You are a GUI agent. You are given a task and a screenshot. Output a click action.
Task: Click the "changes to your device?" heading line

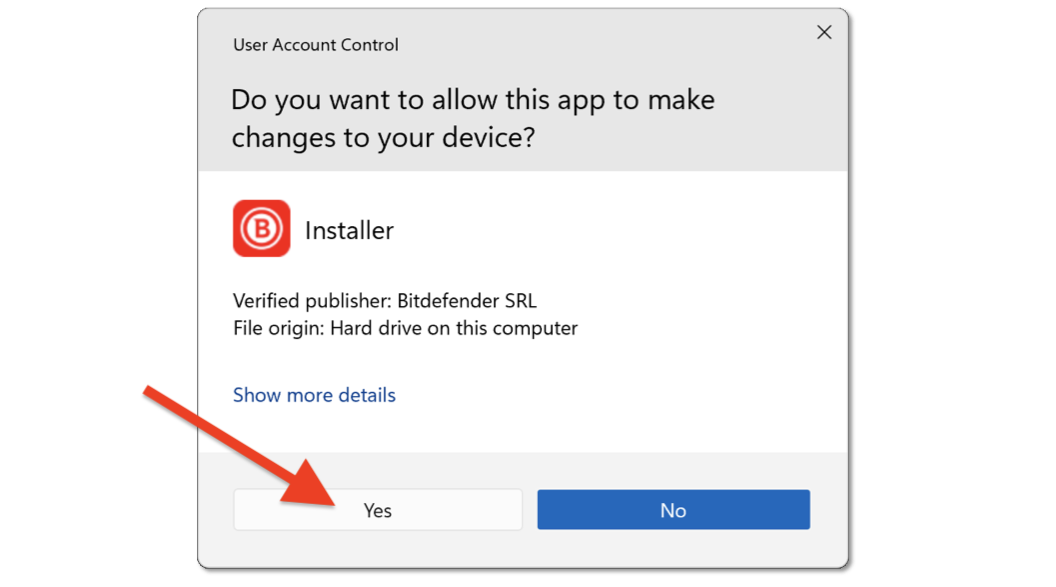pos(383,137)
